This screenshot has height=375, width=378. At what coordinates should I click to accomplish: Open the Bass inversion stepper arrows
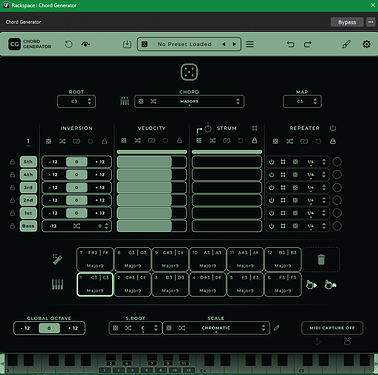106,226
